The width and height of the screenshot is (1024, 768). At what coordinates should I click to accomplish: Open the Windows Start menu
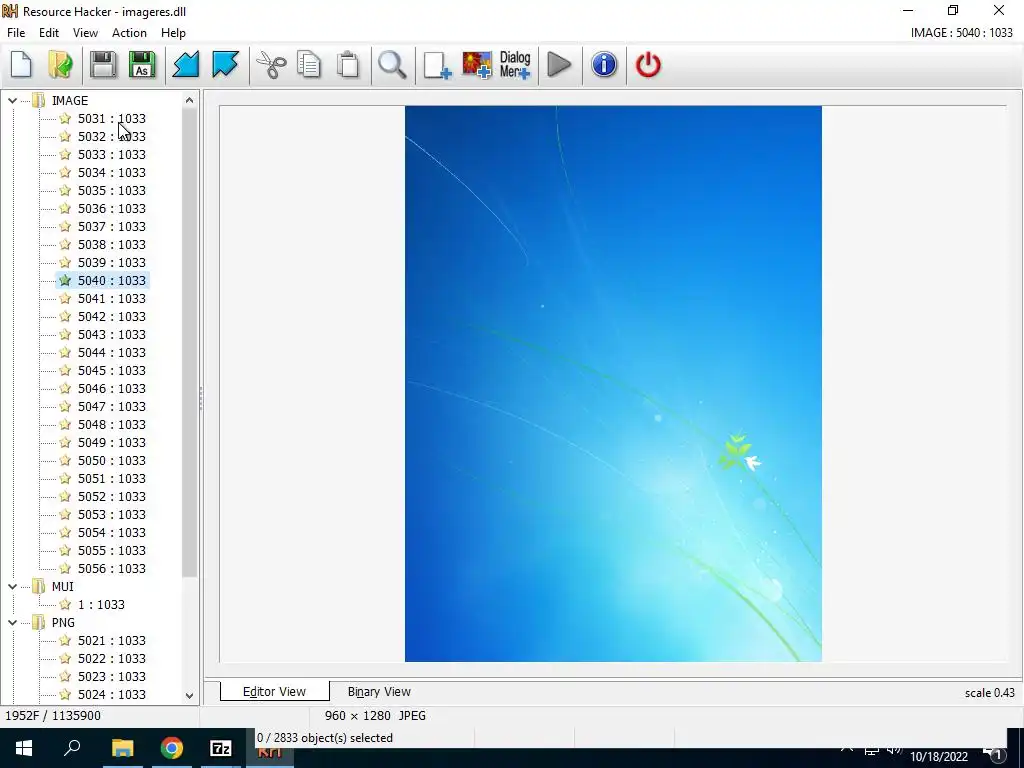pyautogui.click(x=24, y=748)
